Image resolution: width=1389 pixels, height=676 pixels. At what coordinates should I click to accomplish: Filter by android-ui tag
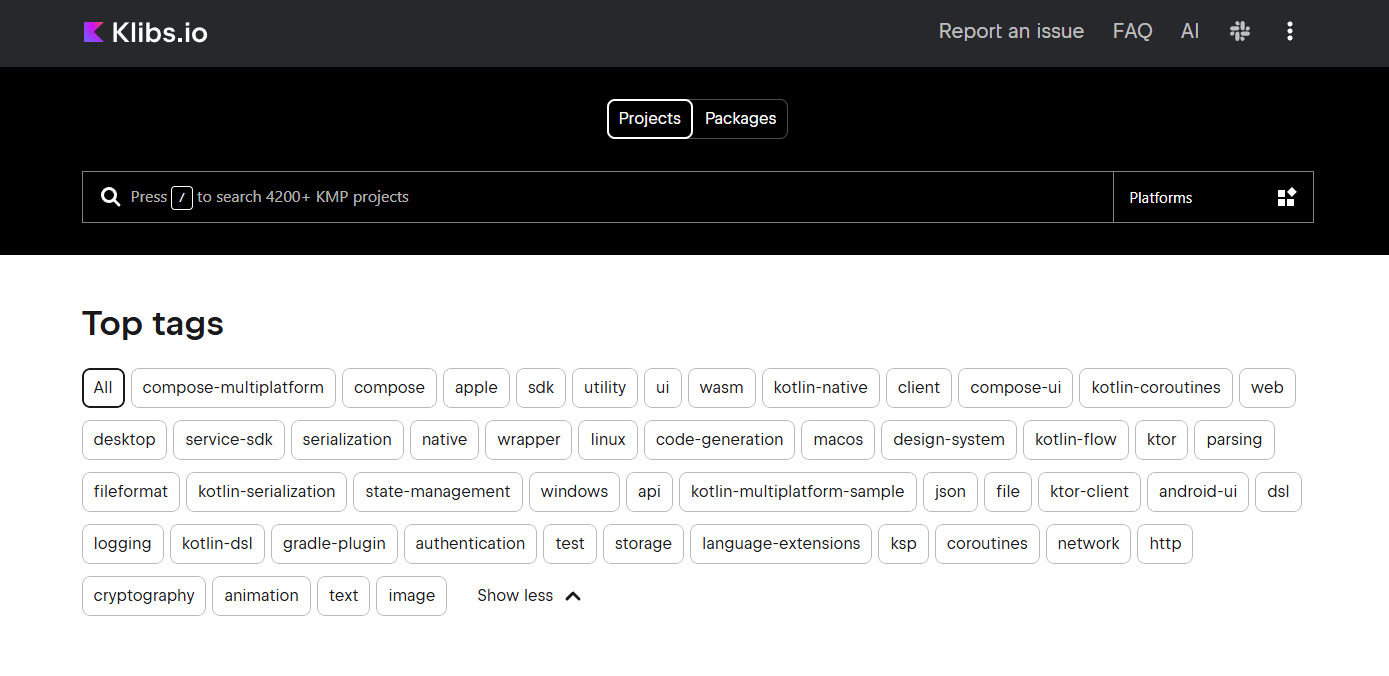coord(1198,492)
